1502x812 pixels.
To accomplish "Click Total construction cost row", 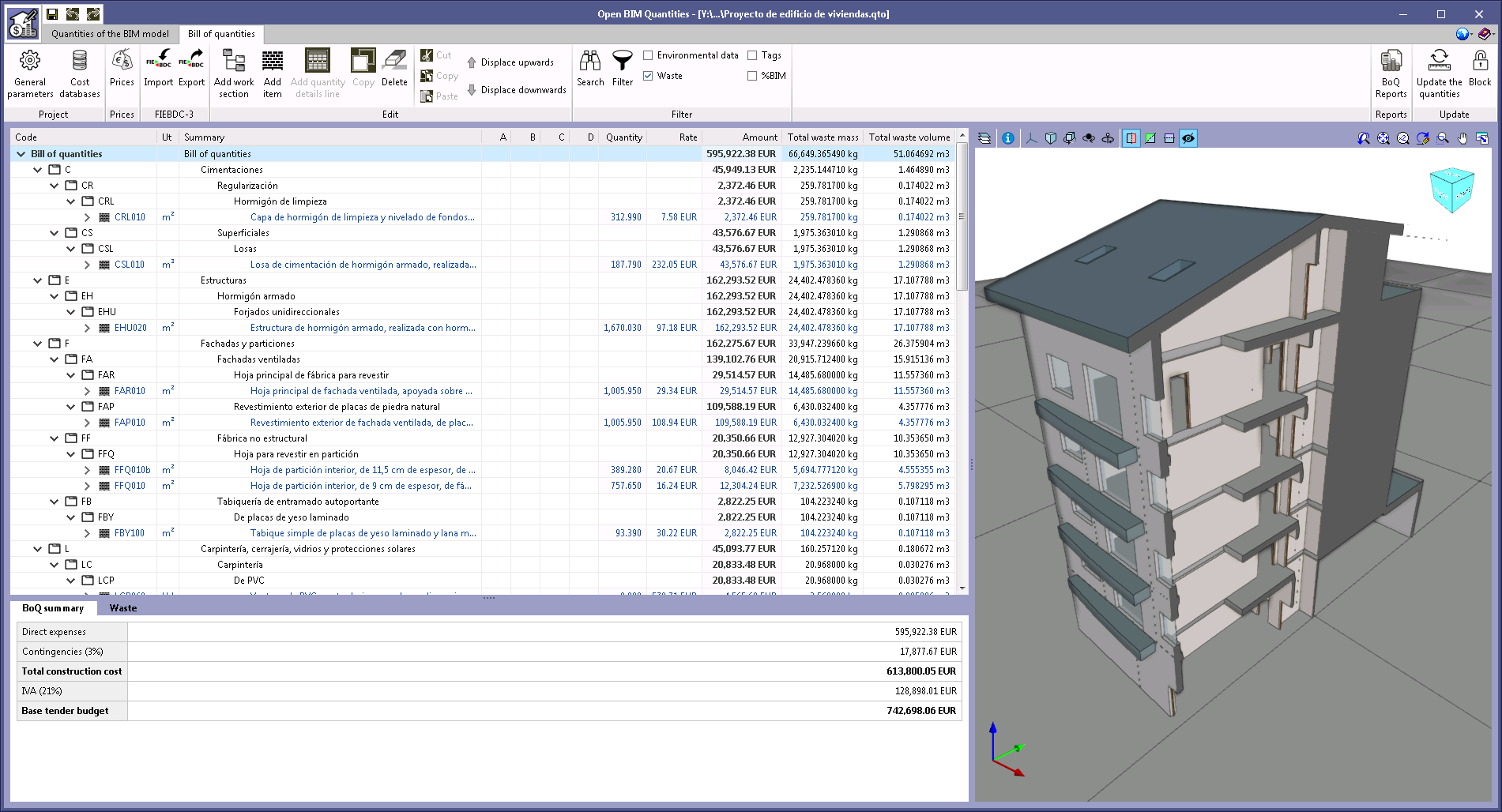I will click(489, 671).
